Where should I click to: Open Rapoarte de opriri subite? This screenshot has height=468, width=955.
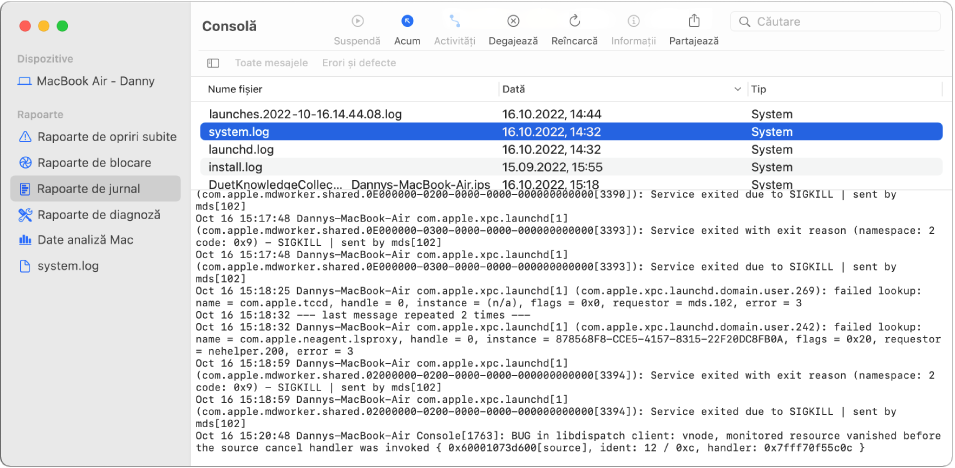click(96, 136)
